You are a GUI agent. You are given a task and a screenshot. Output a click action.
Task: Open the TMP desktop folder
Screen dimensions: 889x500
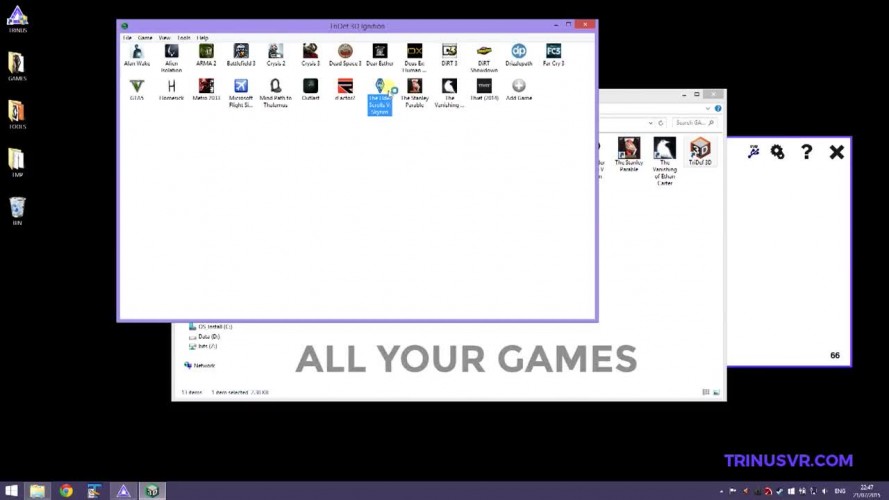coord(17,163)
